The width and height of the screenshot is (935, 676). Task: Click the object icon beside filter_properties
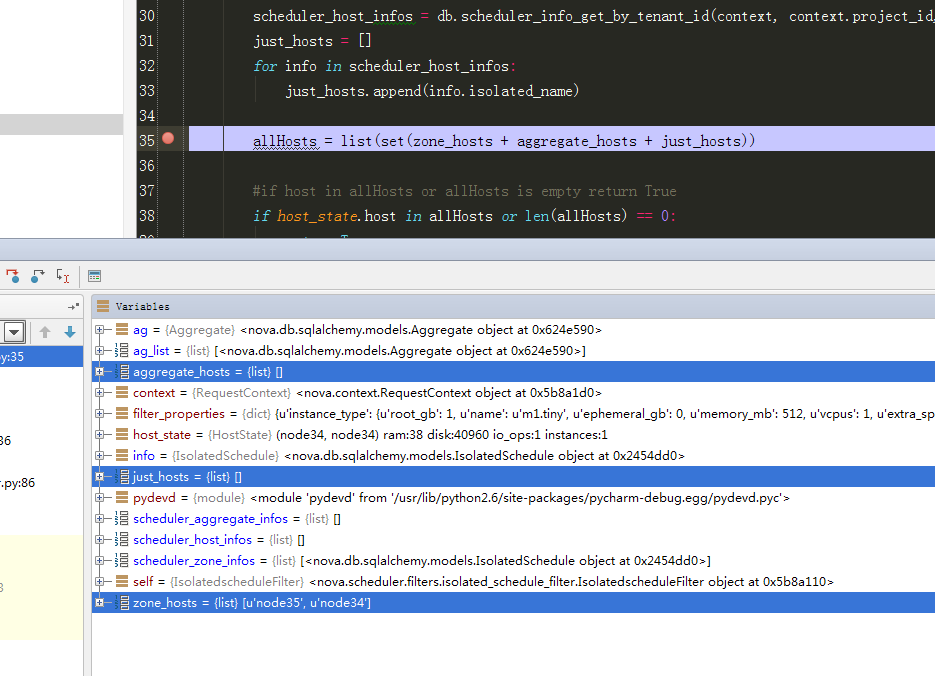[122, 413]
